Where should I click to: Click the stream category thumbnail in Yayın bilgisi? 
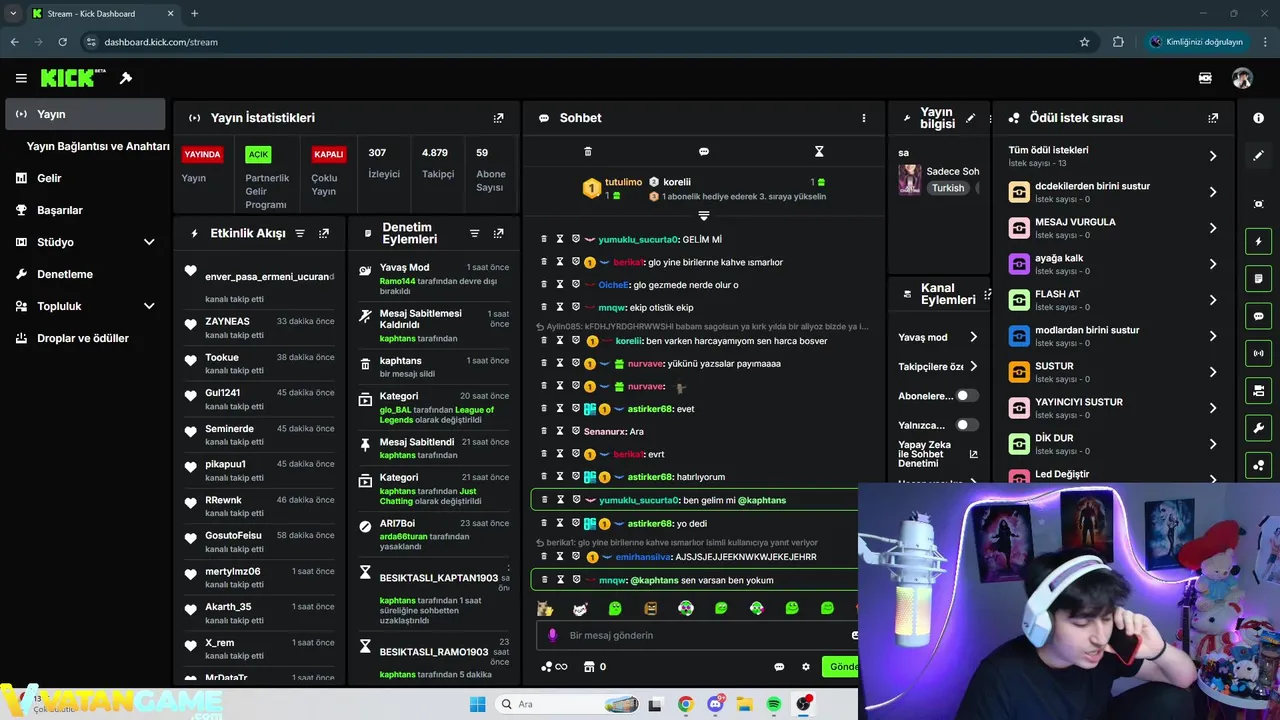(909, 179)
